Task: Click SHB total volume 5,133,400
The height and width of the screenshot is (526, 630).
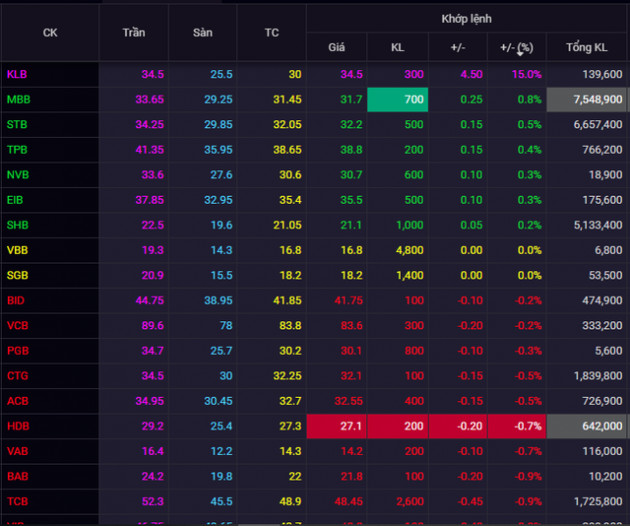Action: coord(598,225)
